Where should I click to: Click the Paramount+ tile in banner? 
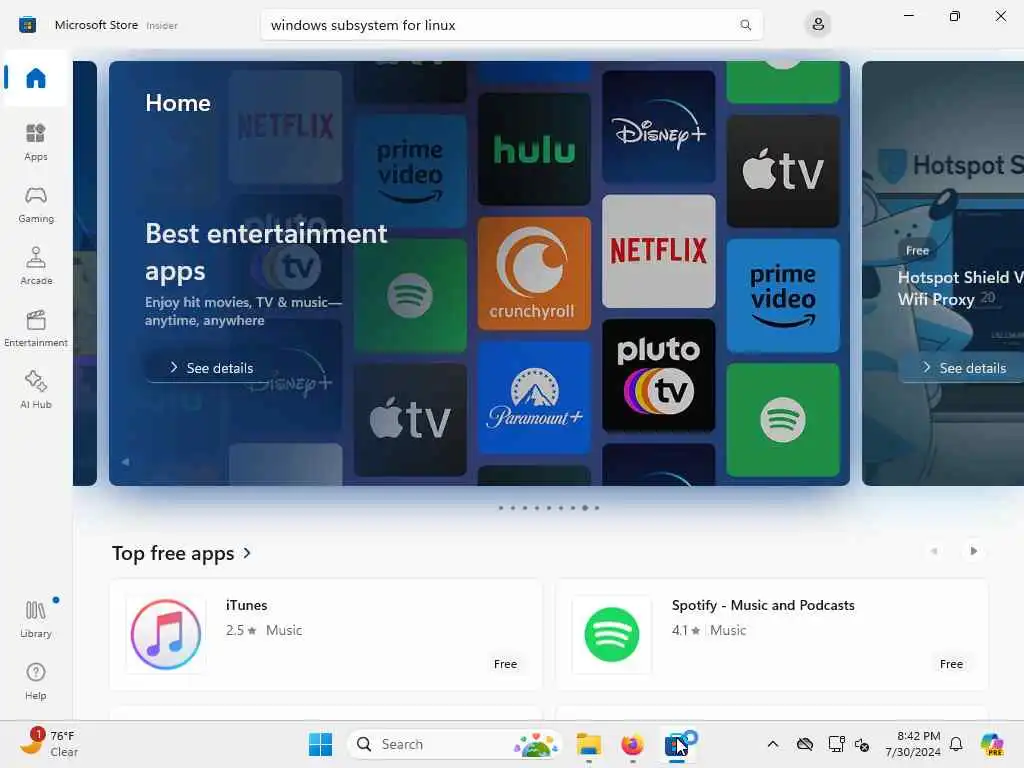pyautogui.click(x=534, y=397)
